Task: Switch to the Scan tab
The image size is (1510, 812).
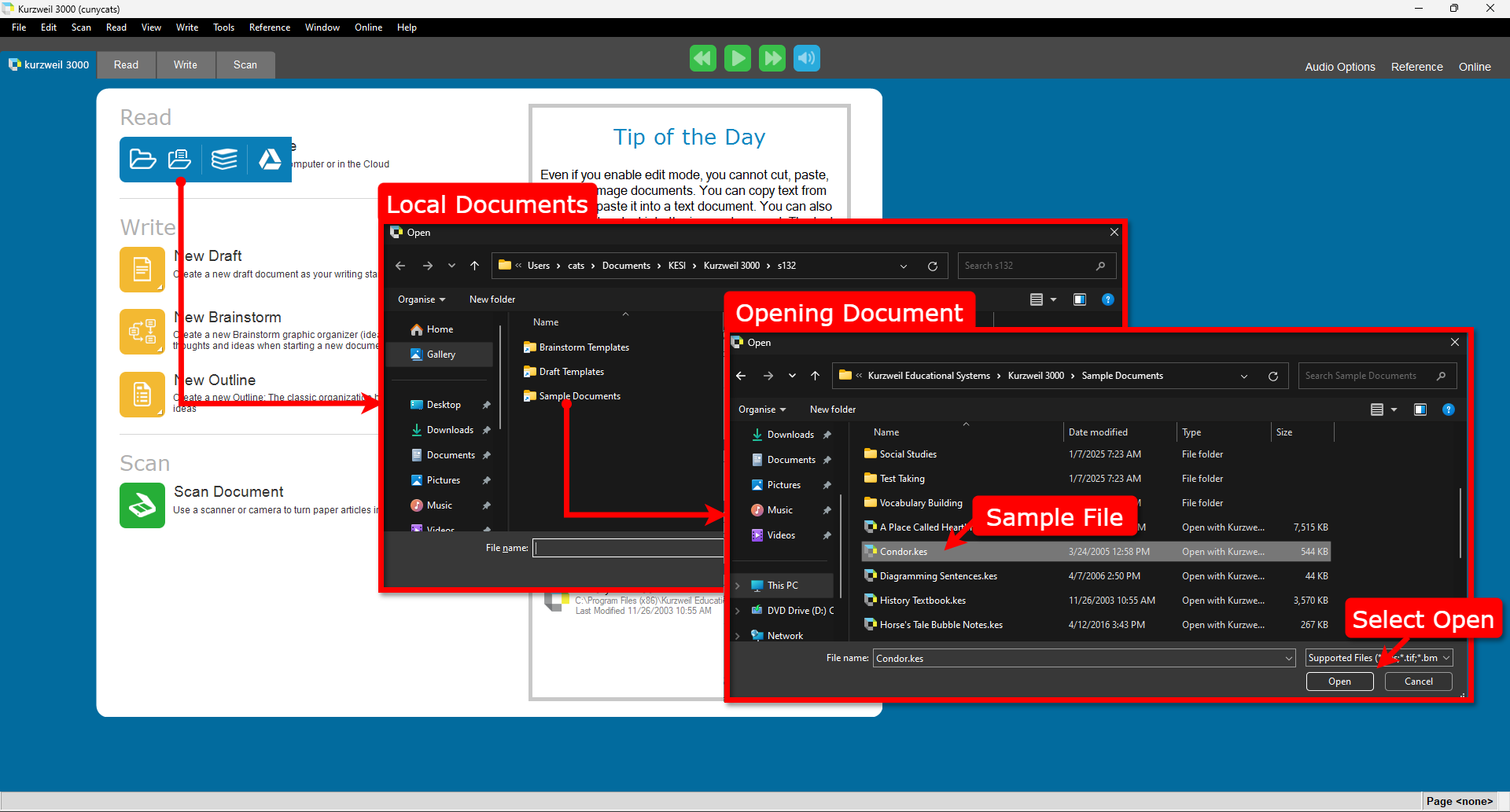Action: coord(245,64)
